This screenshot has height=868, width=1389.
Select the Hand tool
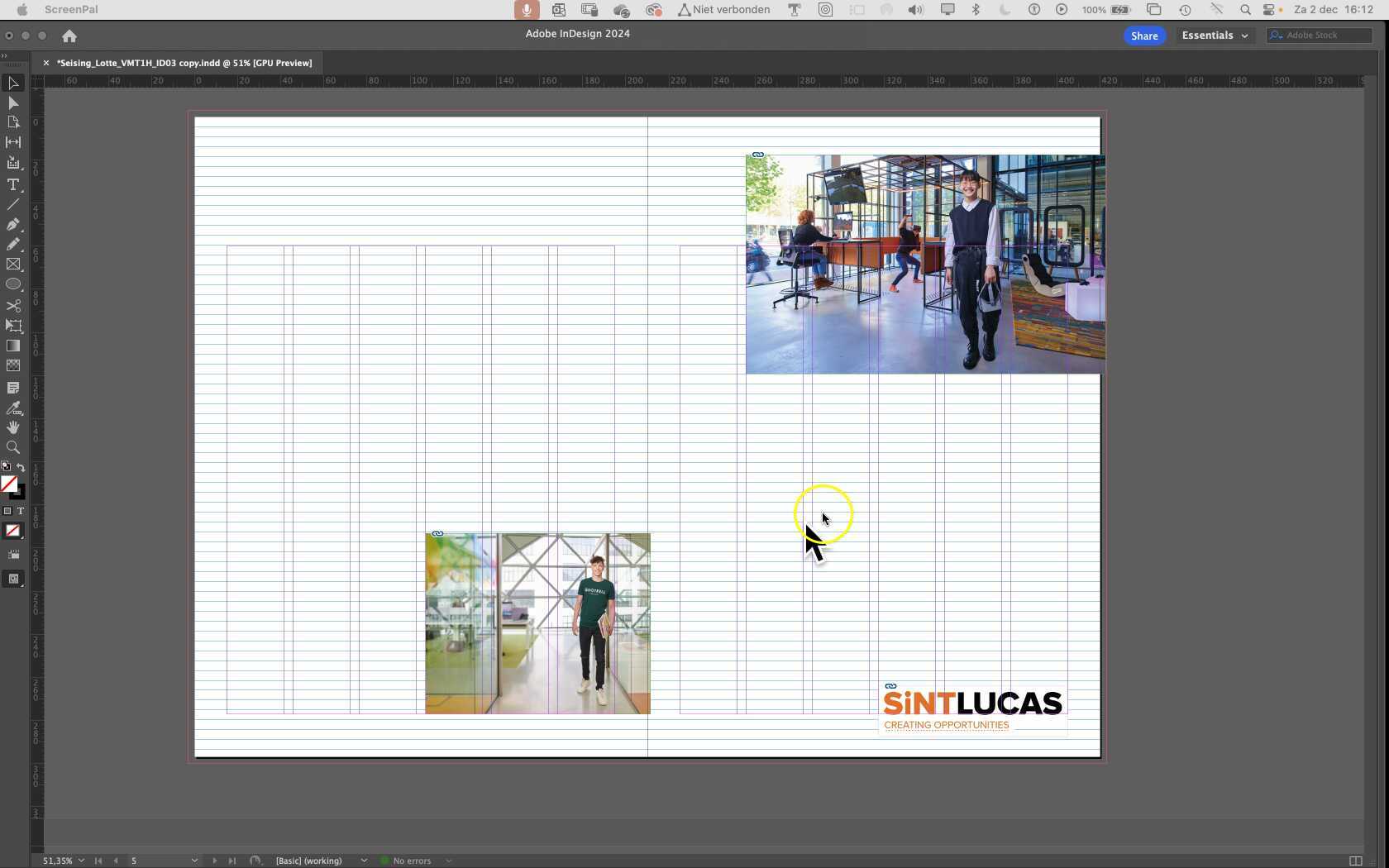(x=13, y=427)
